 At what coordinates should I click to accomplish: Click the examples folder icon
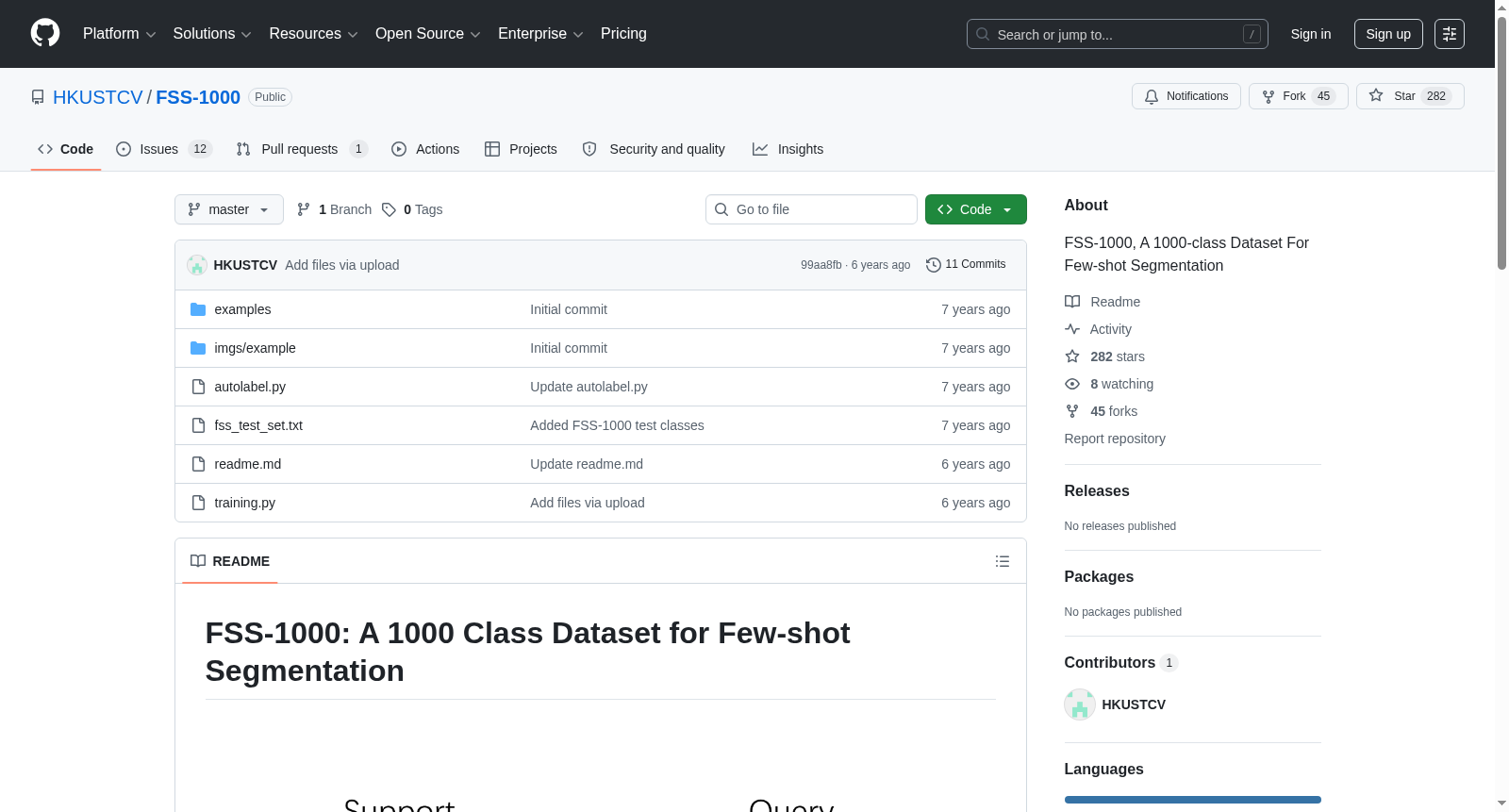pos(198,309)
